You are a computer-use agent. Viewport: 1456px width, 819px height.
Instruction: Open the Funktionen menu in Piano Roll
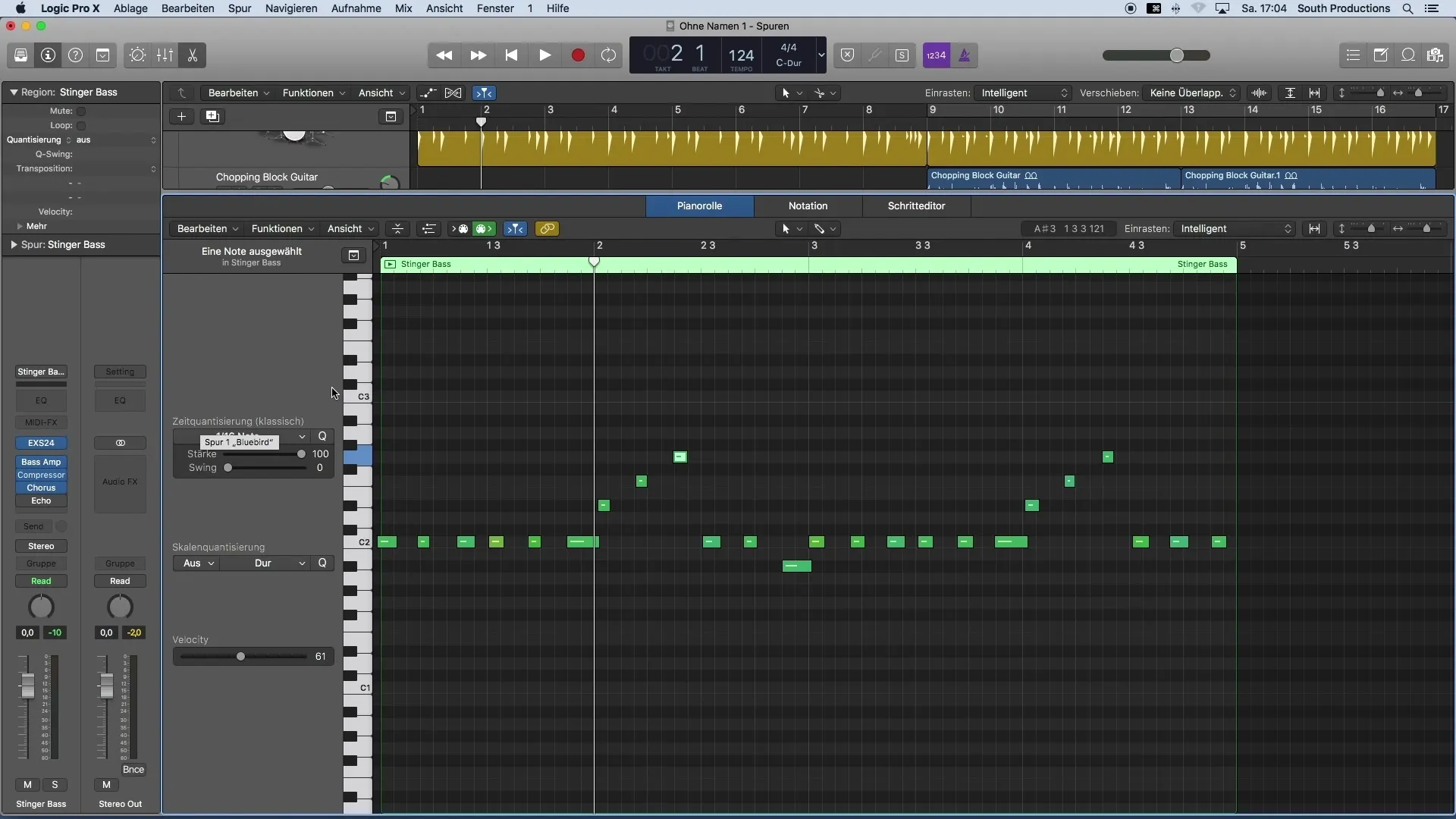coord(277,229)
